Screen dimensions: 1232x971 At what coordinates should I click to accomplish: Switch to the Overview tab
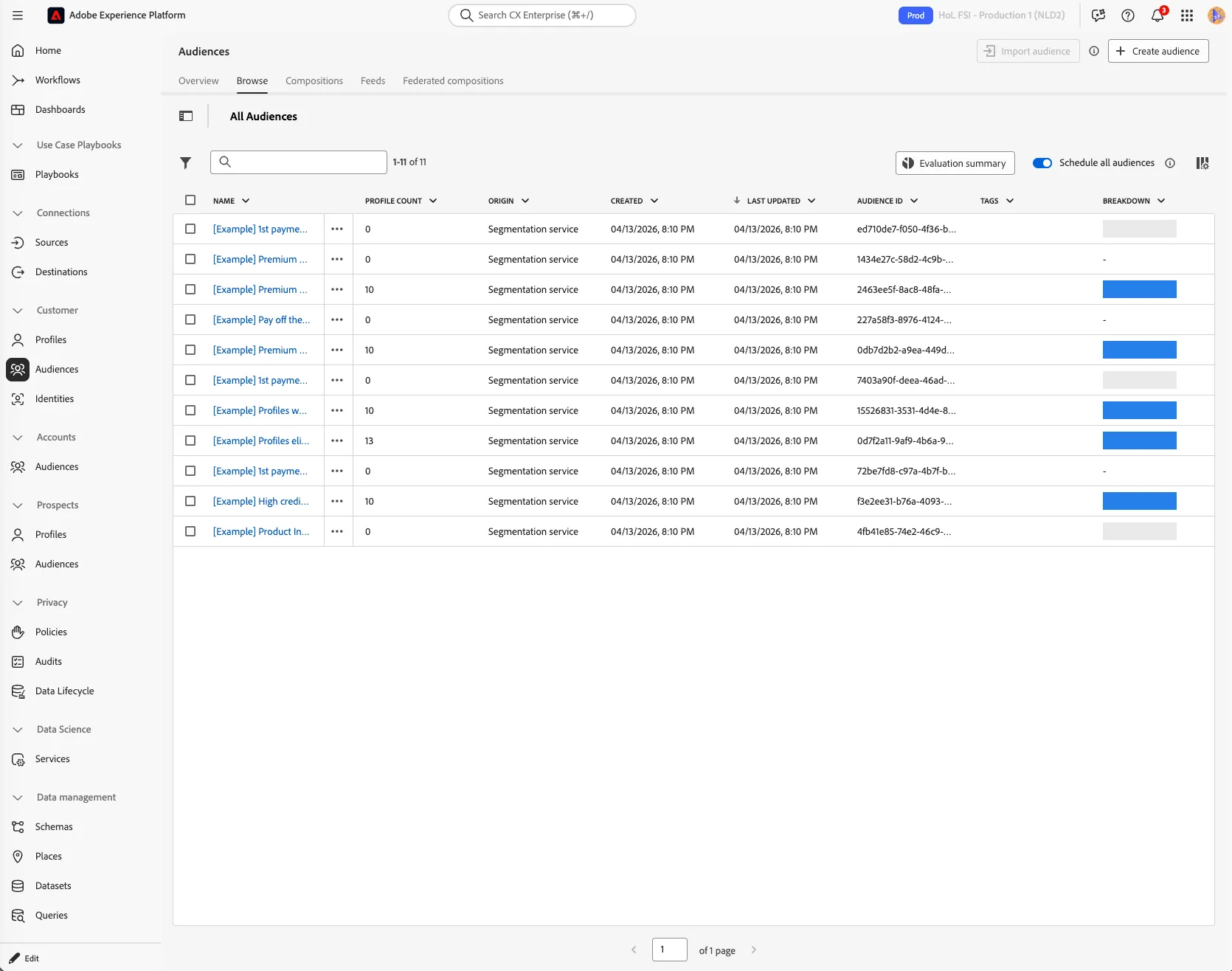click(x=198, y=80)
